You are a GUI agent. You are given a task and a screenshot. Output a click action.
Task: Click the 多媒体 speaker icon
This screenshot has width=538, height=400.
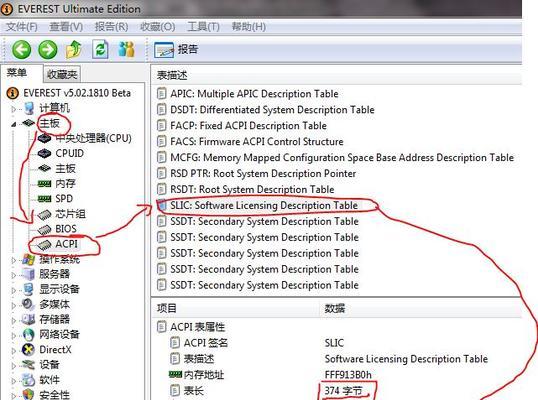[x=28, y=304]
